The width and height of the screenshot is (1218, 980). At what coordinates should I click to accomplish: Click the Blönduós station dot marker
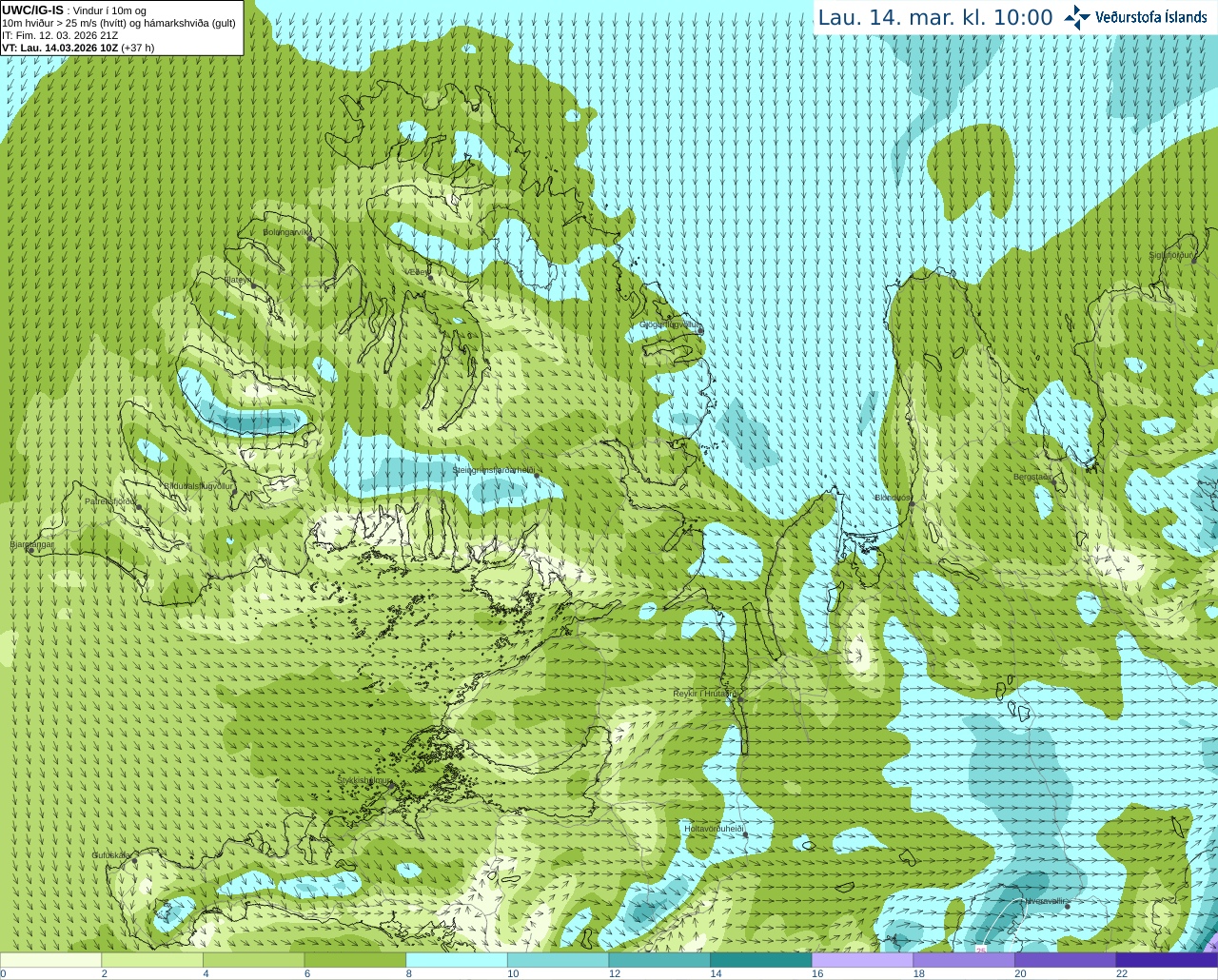(x=911, y=503)
